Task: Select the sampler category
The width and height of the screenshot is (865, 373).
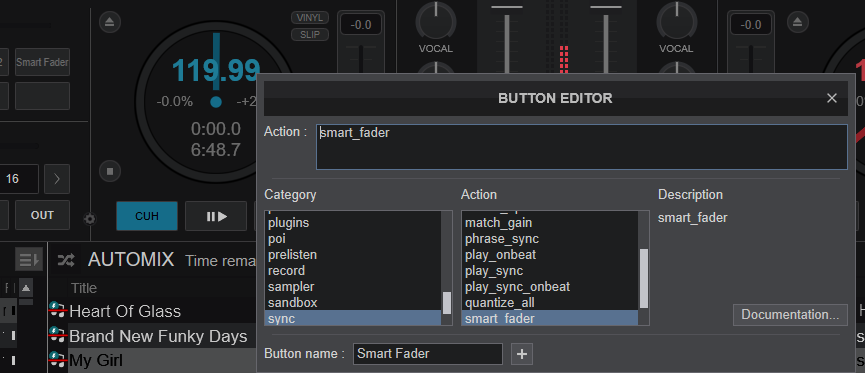Action: (353, 287)
